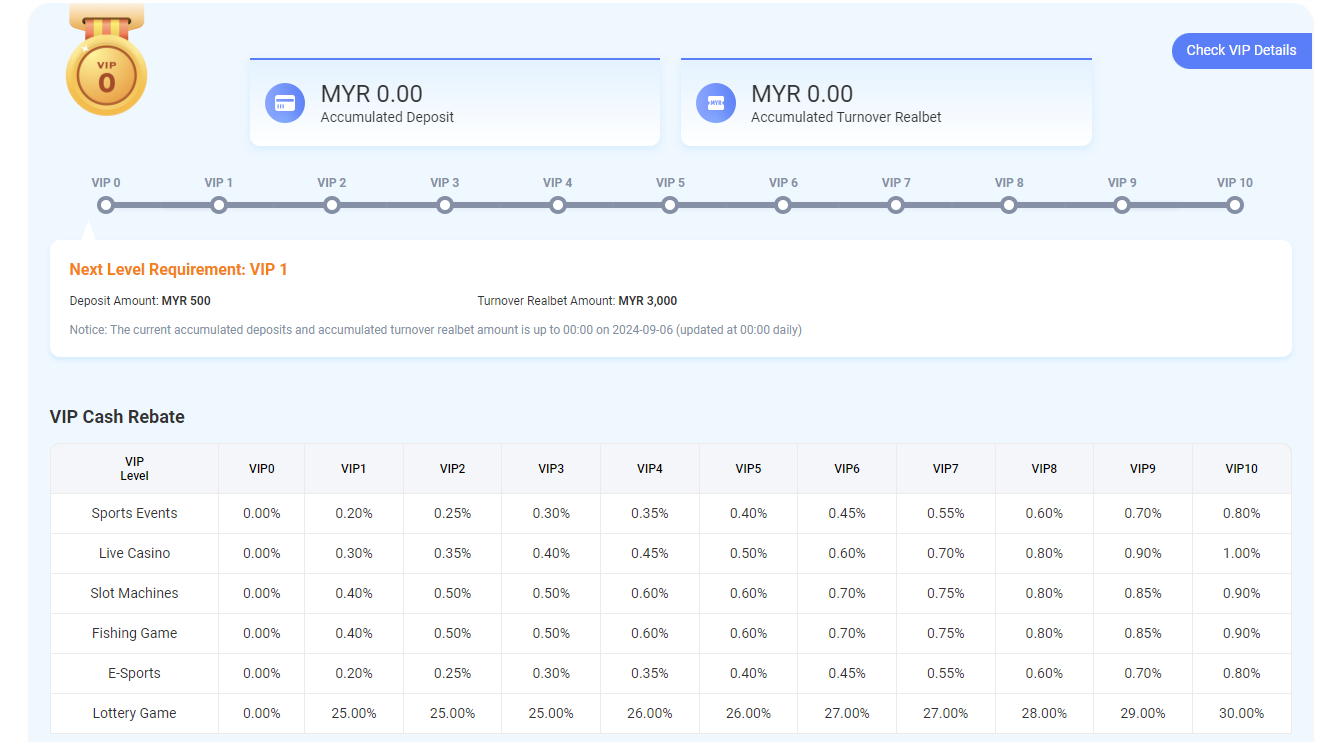This screenshot has height=742, width=1343.
Task: Click the Slot Machines row label
Action: point(134,593)
